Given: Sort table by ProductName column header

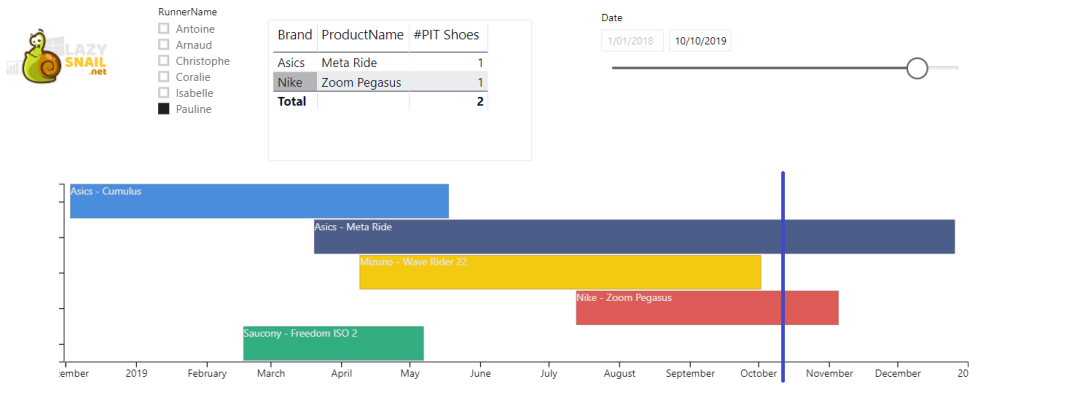Looking at the screenshot, I should pos(362,35).
